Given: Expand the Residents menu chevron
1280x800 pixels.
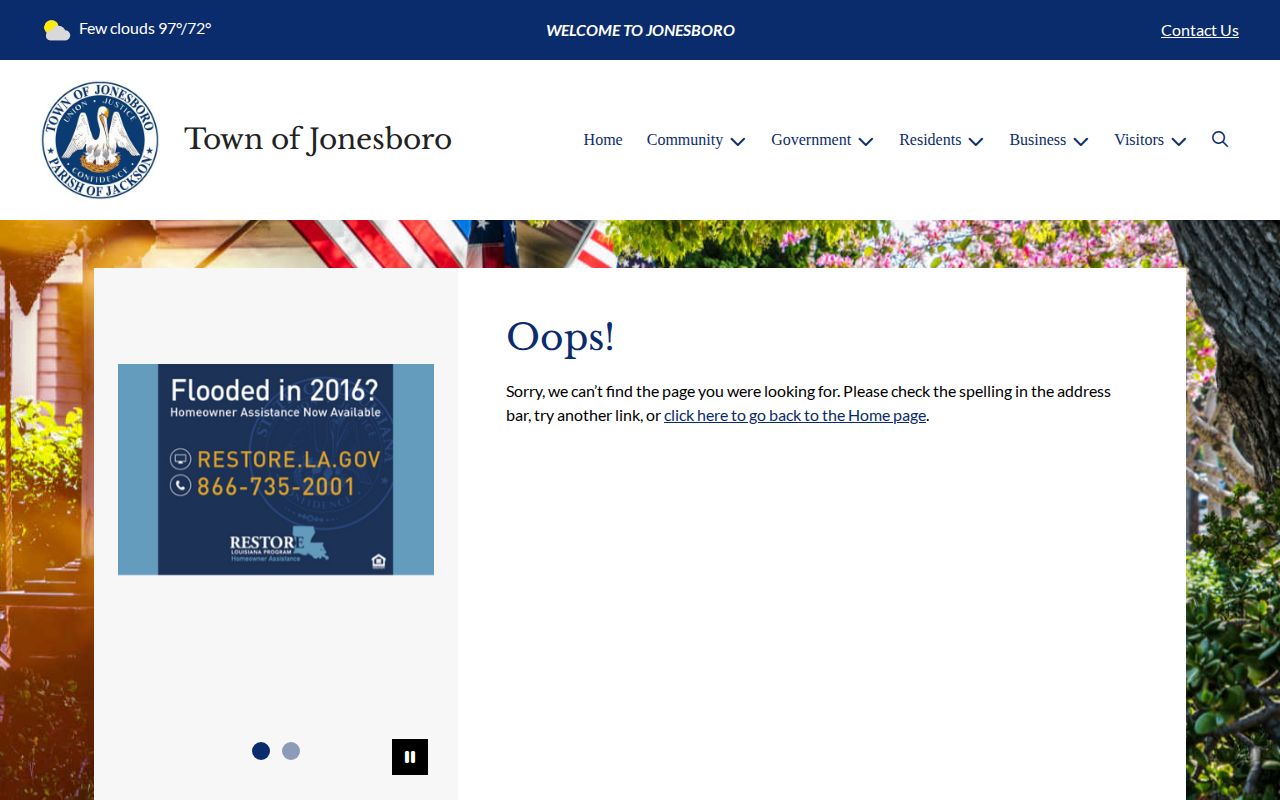Looking at the screenshot, I should pos(976,141).
